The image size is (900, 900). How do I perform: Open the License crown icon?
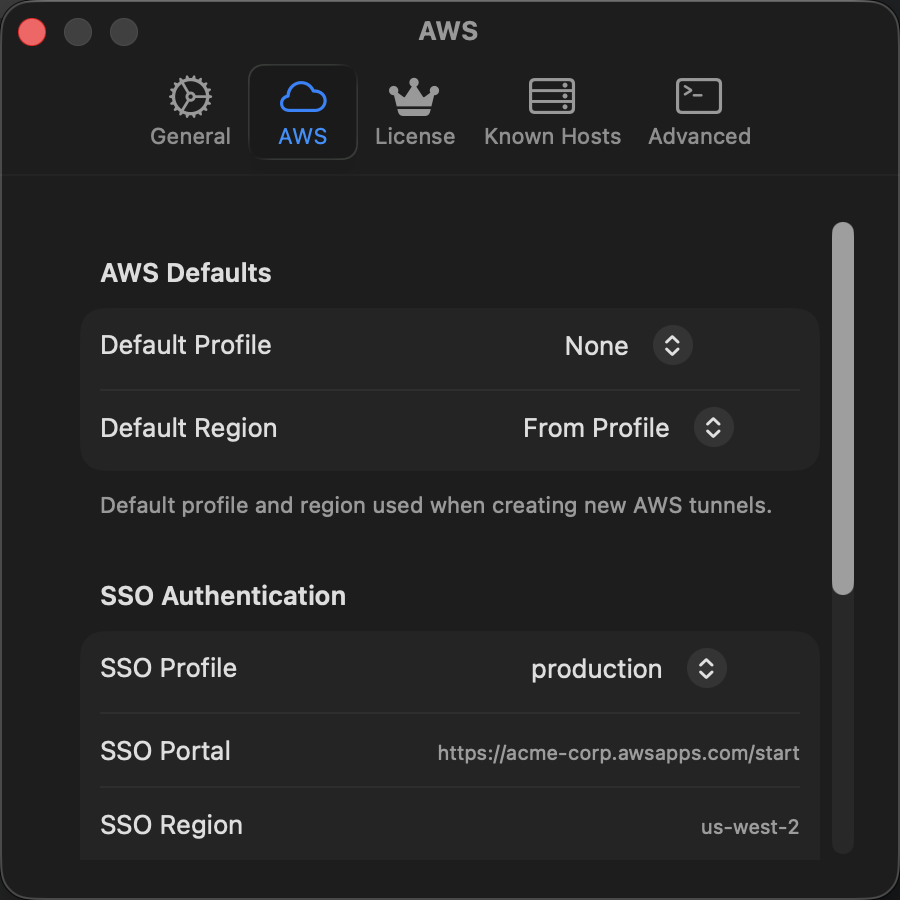coord(415,96)
